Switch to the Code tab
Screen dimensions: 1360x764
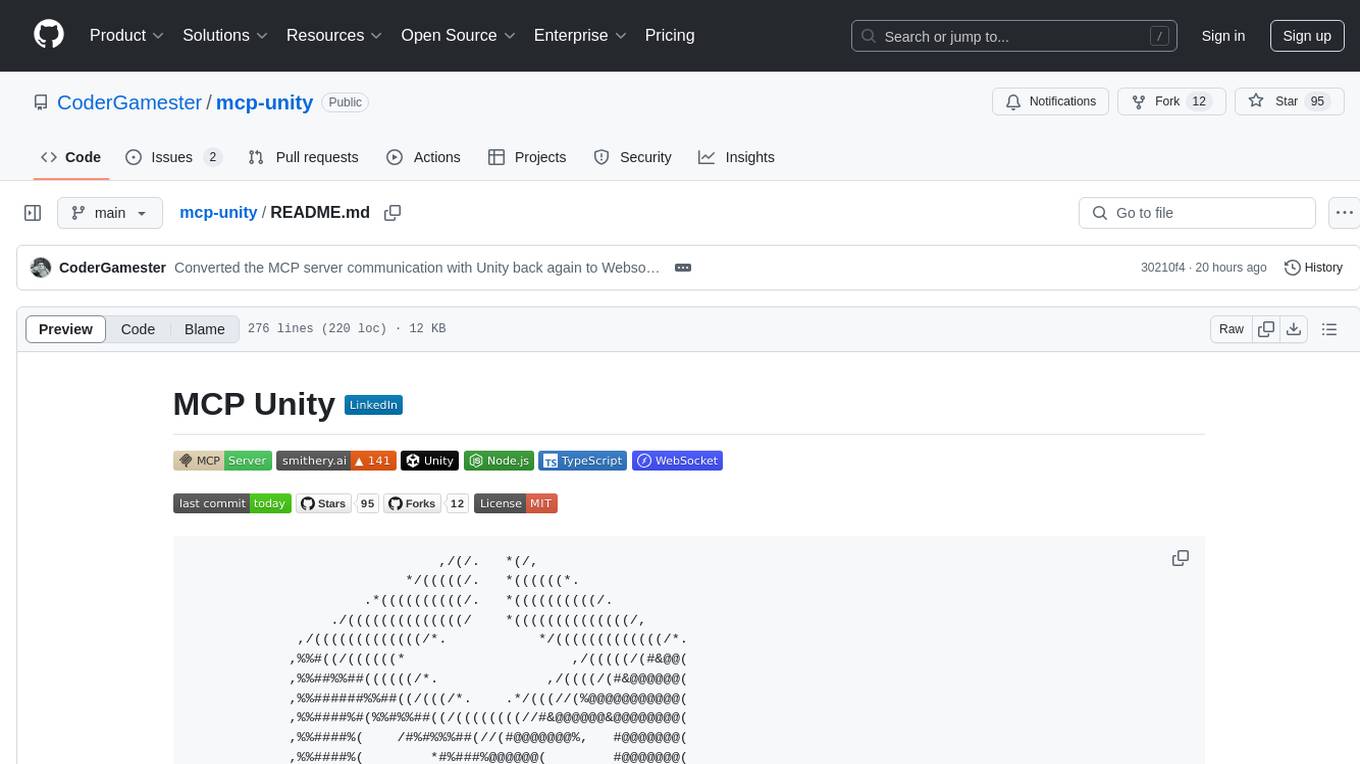71,157
